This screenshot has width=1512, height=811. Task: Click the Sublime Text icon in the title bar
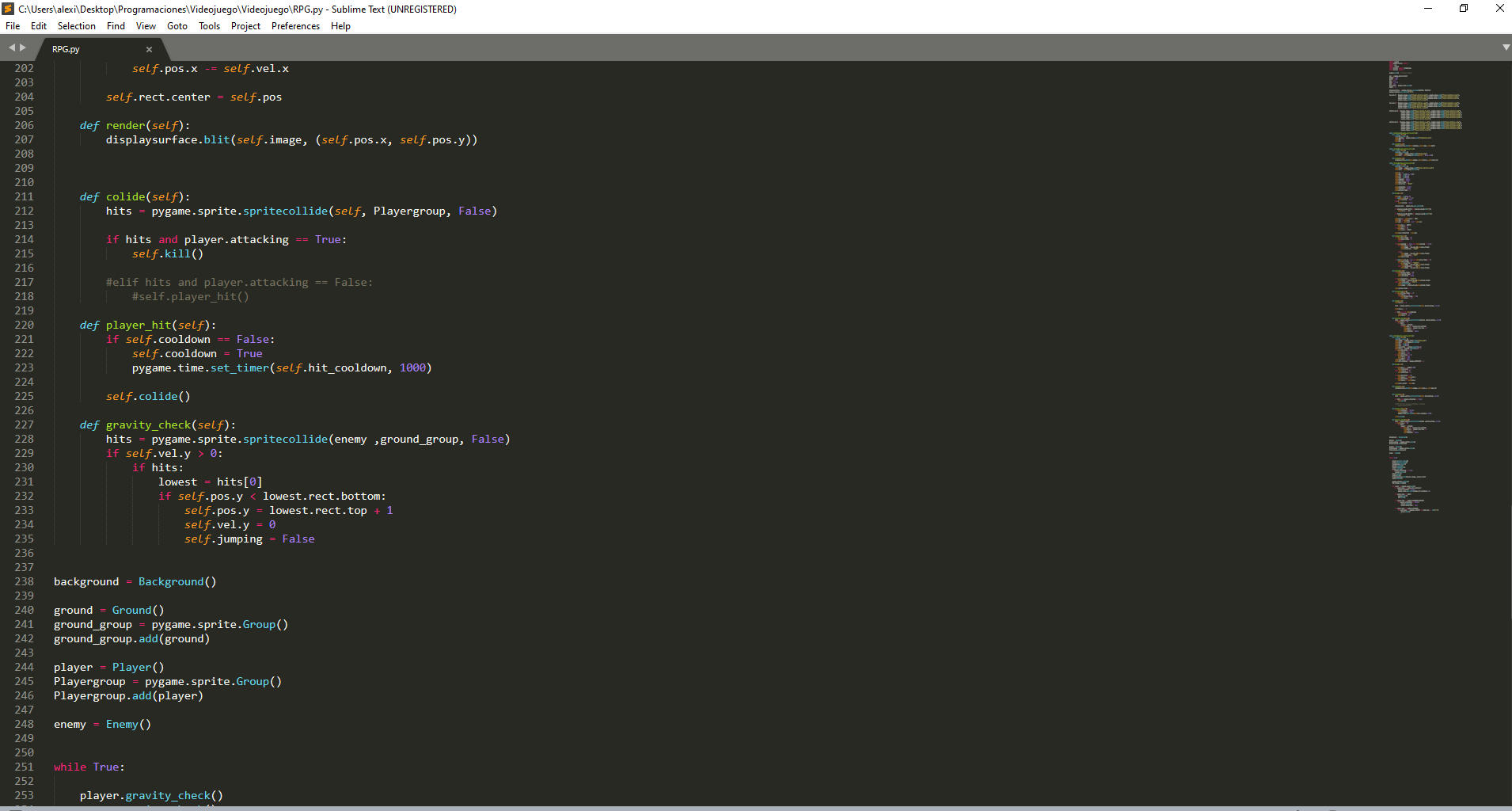tap(7, 9)
